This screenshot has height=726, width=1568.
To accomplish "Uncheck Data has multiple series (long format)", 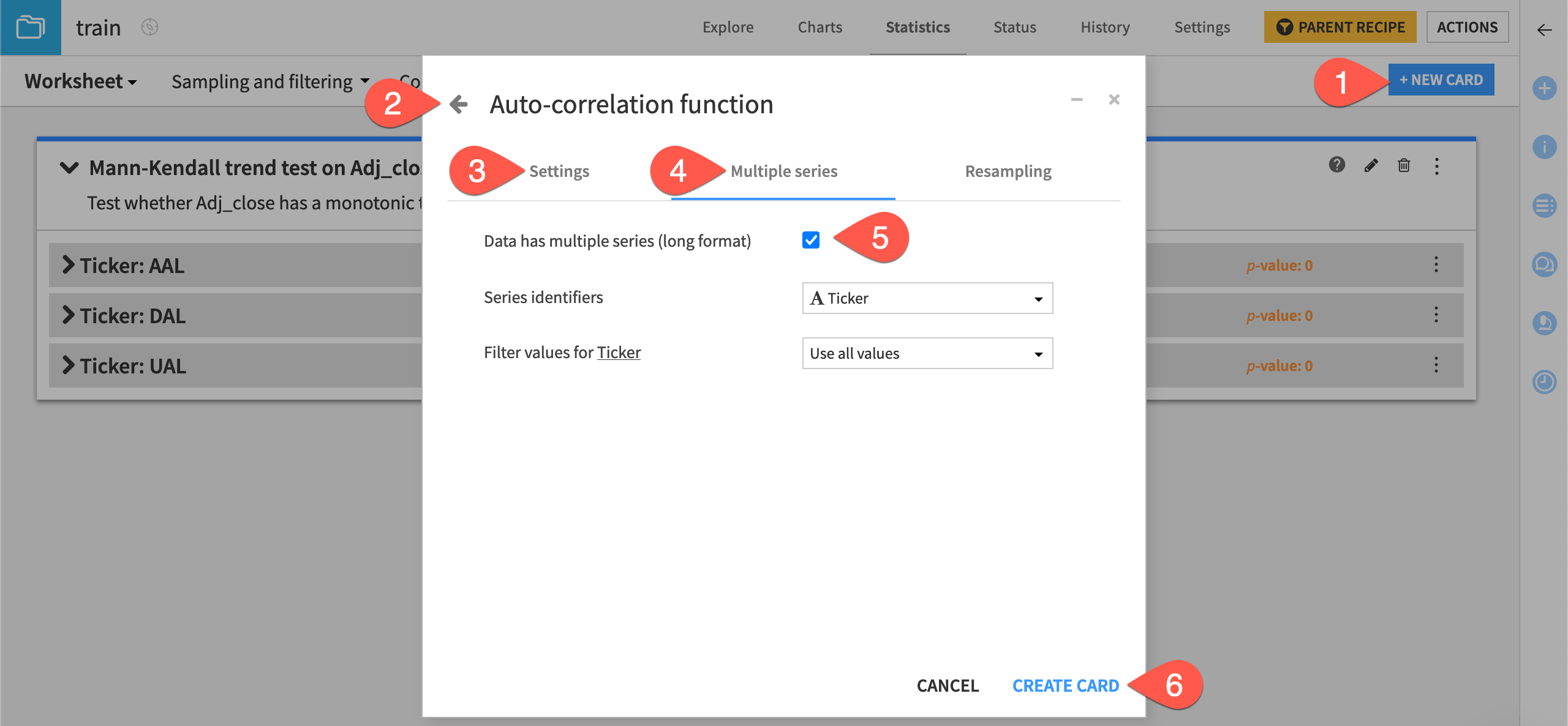I will [x=811, y=241].
